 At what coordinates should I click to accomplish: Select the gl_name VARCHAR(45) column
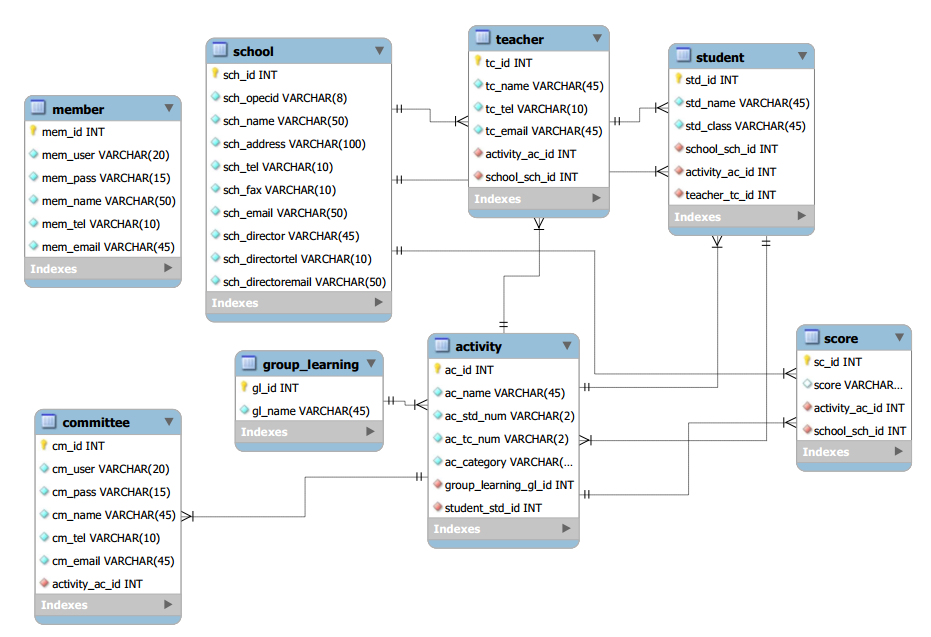tap(309, 411)
